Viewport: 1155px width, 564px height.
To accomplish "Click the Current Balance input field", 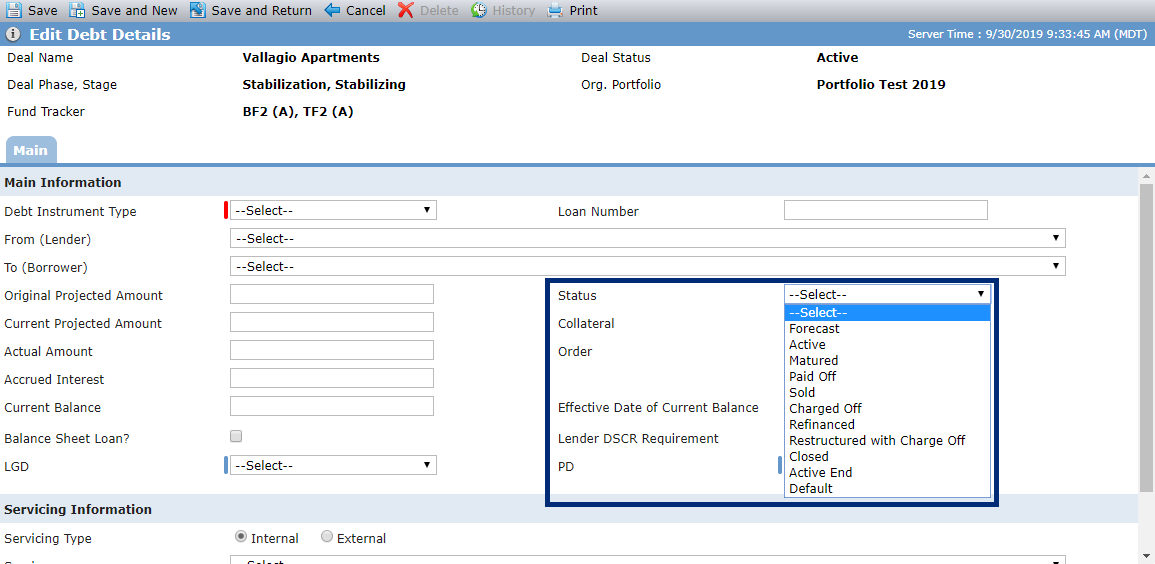I will 331,406.
